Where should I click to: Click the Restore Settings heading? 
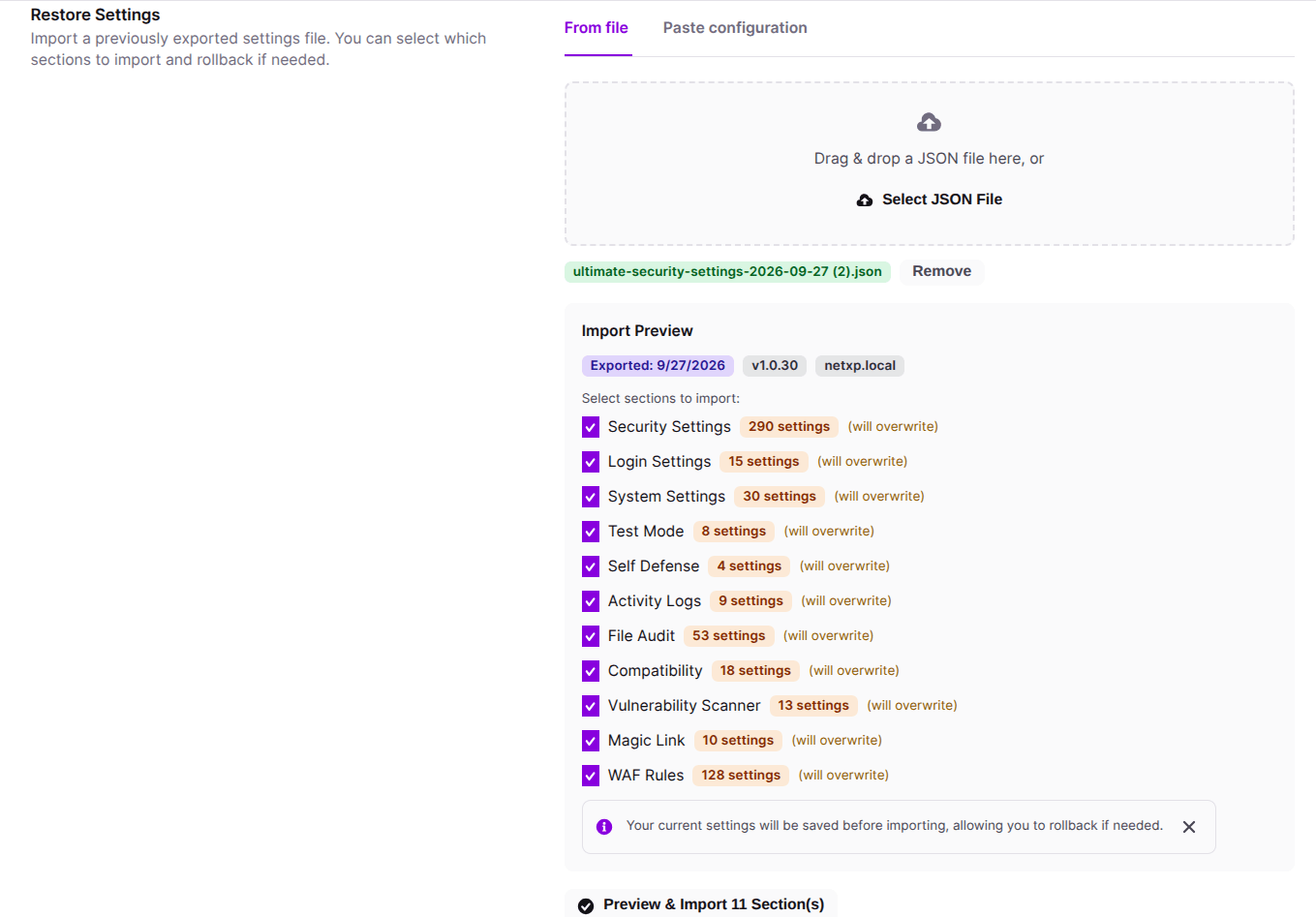[x=95, y=15]
